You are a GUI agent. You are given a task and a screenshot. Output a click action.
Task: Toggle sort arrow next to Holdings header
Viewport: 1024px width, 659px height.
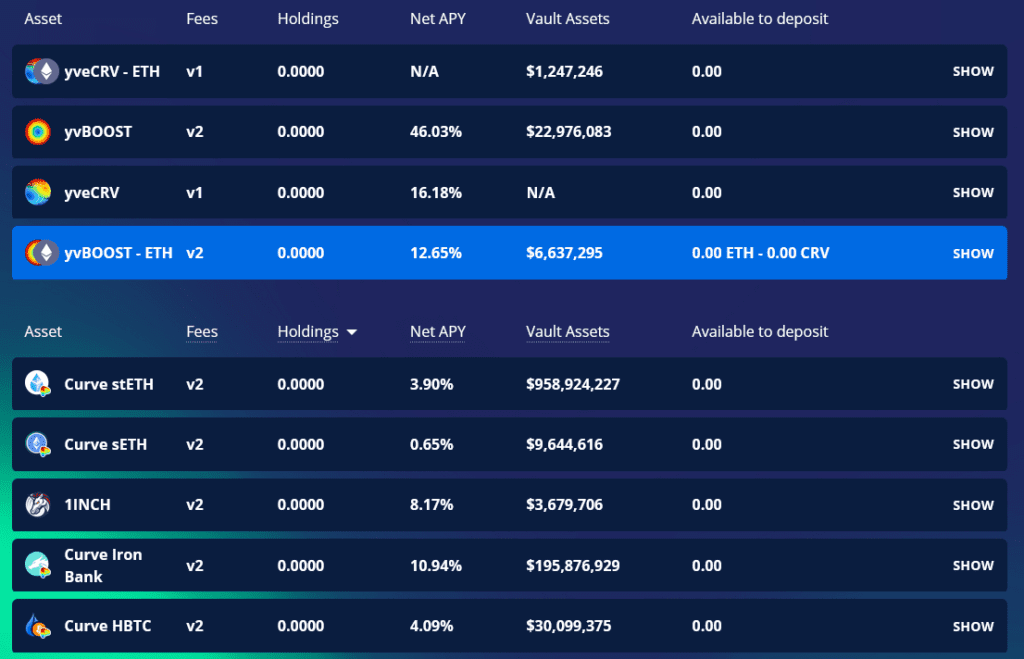pyautogui.click(x=351, y=332)
